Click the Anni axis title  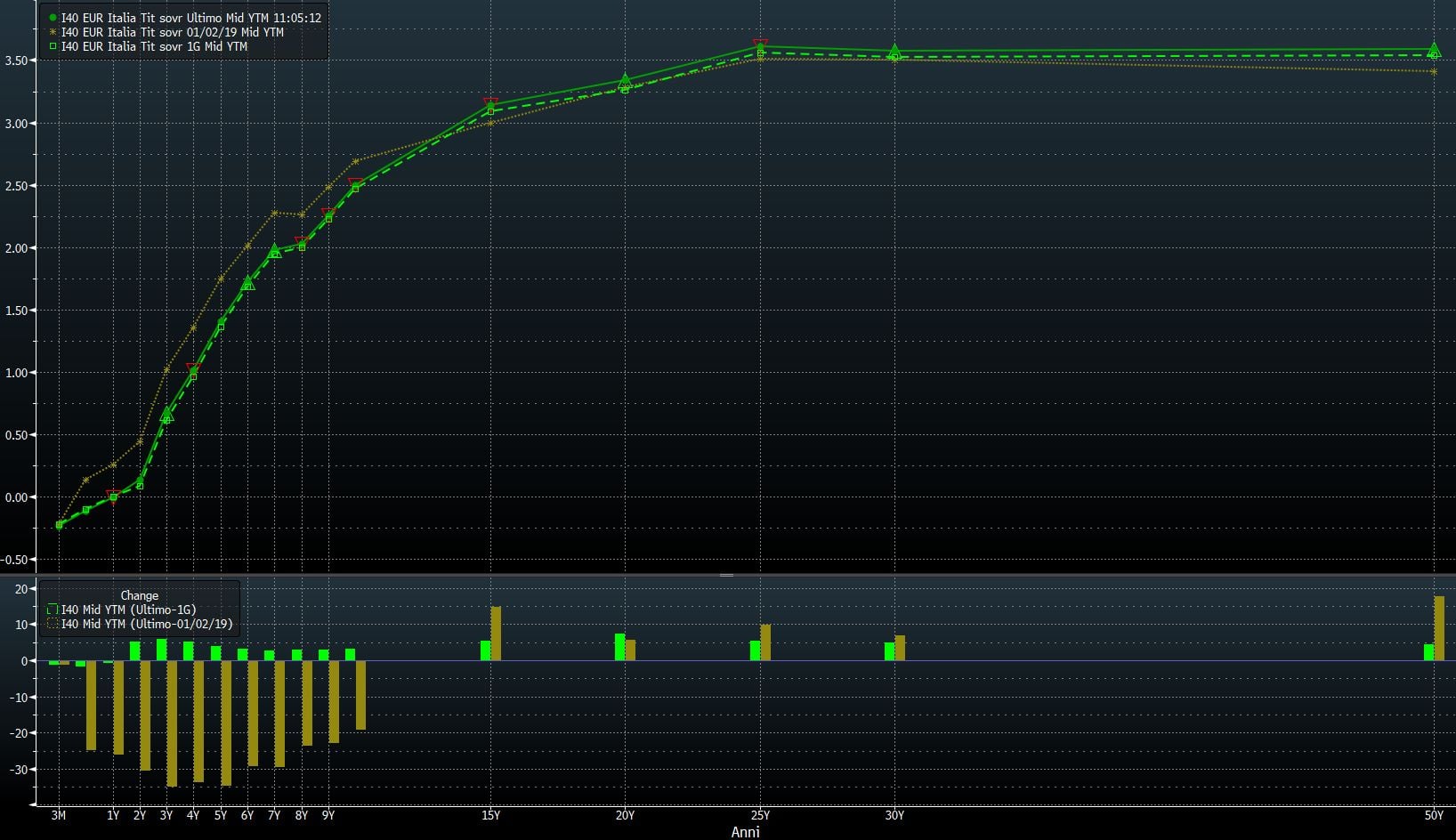(x=745, y=832)
